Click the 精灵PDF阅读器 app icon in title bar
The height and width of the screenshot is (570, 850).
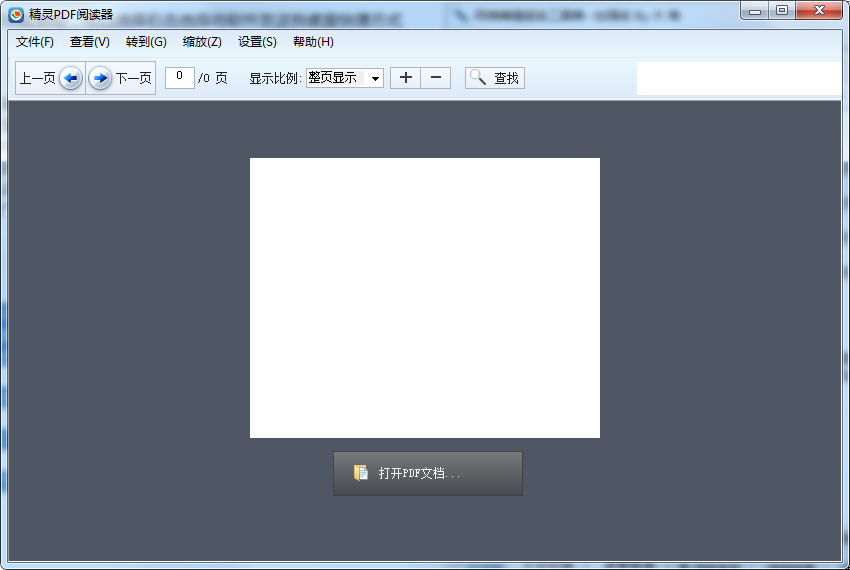16,15
